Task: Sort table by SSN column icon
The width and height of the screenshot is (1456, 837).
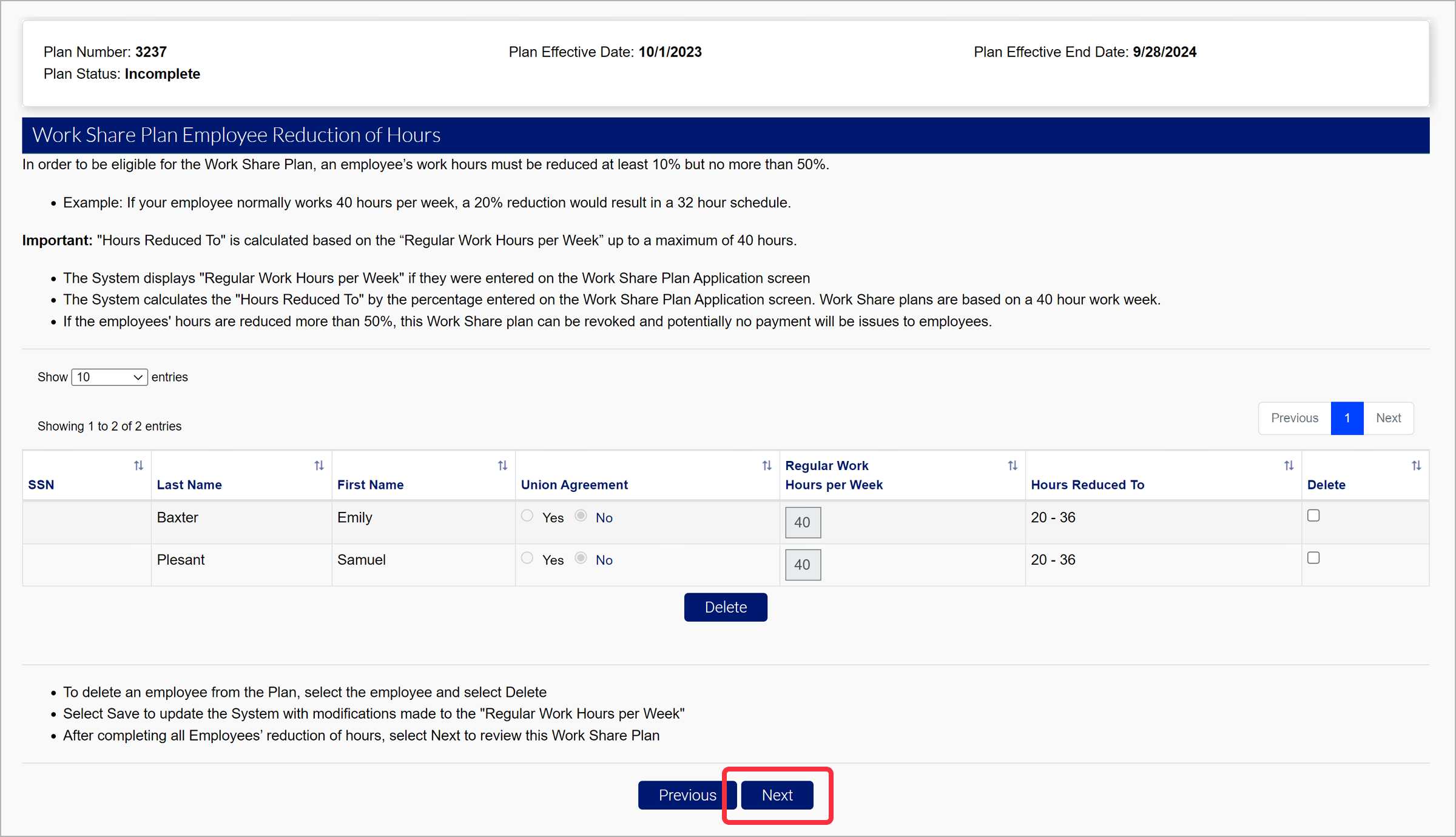Action: (x=138, y=466)
